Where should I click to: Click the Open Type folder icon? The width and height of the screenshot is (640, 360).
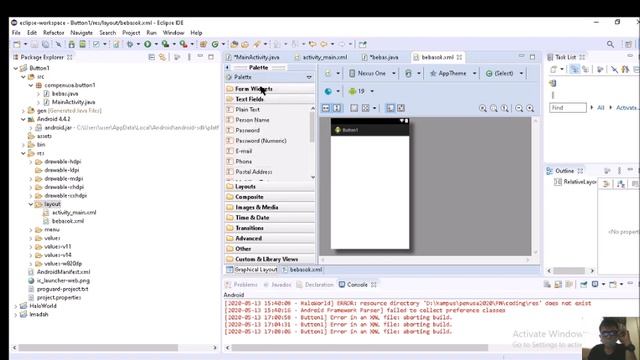[x=234, y=44]
